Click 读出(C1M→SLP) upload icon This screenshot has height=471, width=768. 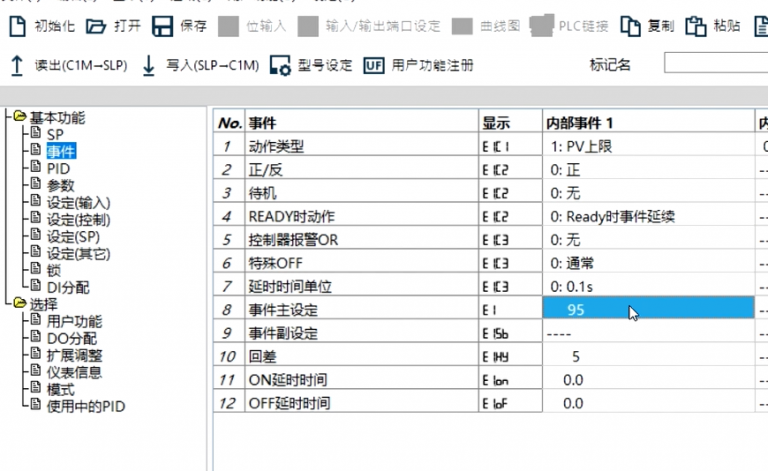click(17, 66)
